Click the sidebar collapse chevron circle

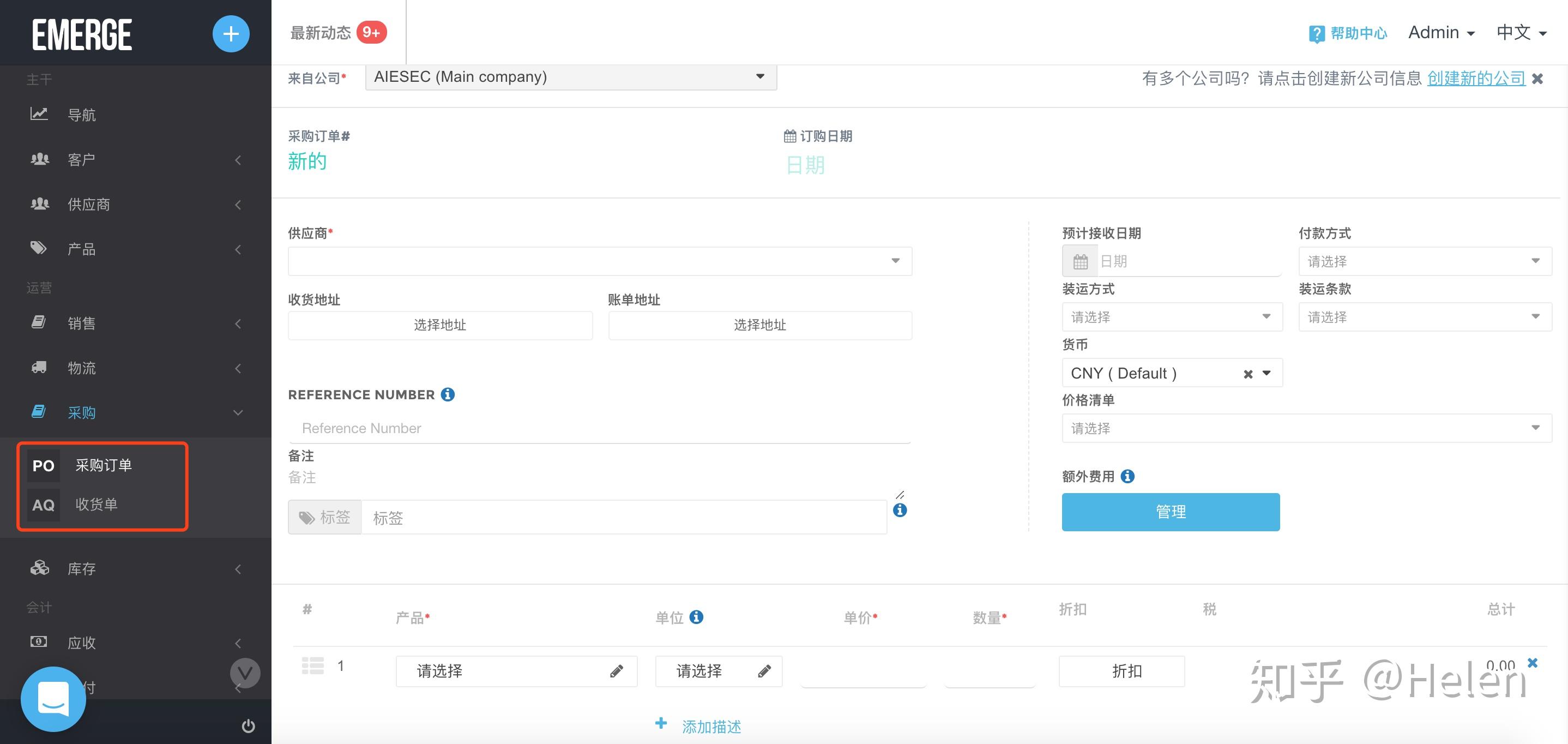(245, 673)
